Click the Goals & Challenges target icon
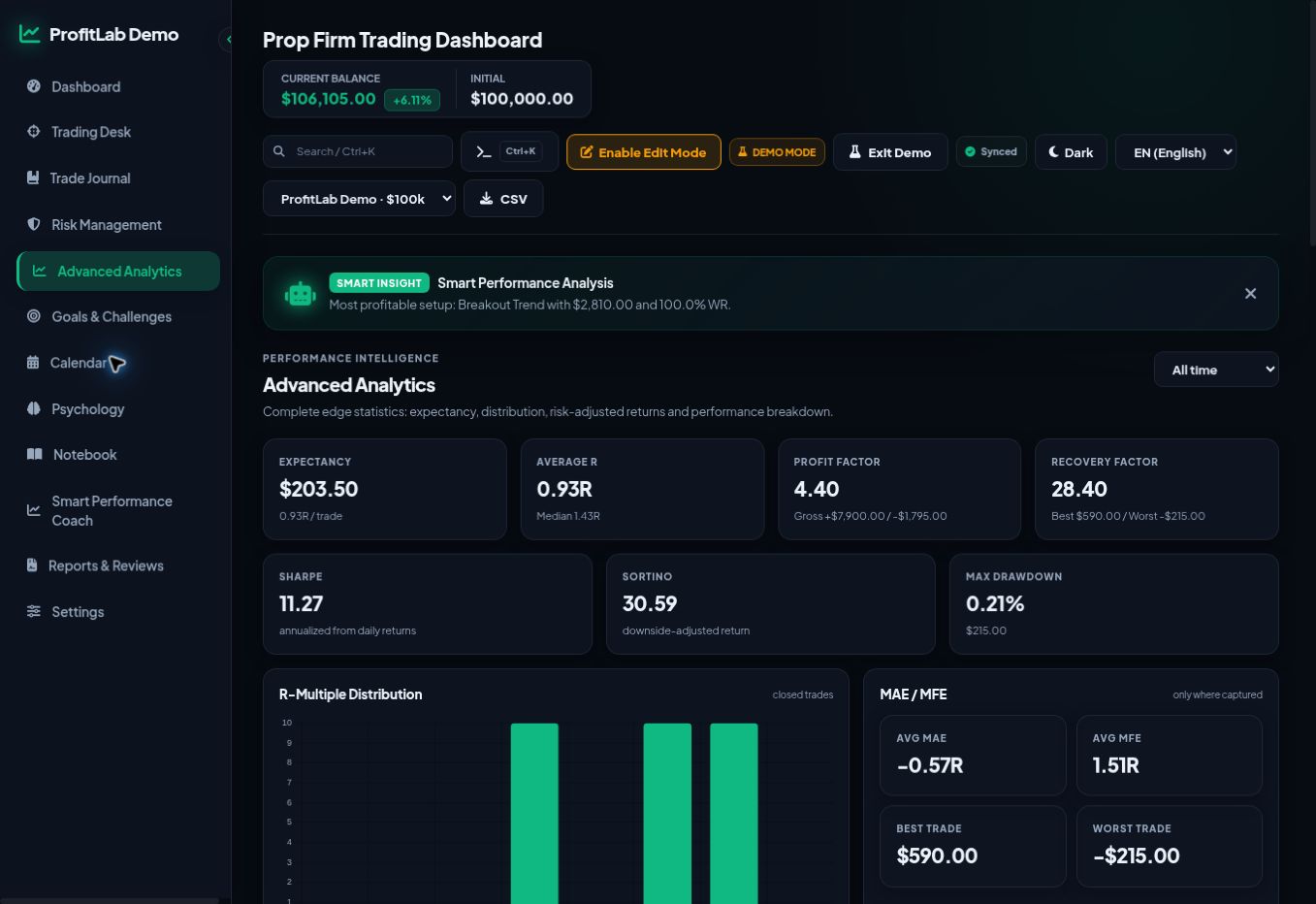Screen dimensions: 1316x904 coord(34,316)
